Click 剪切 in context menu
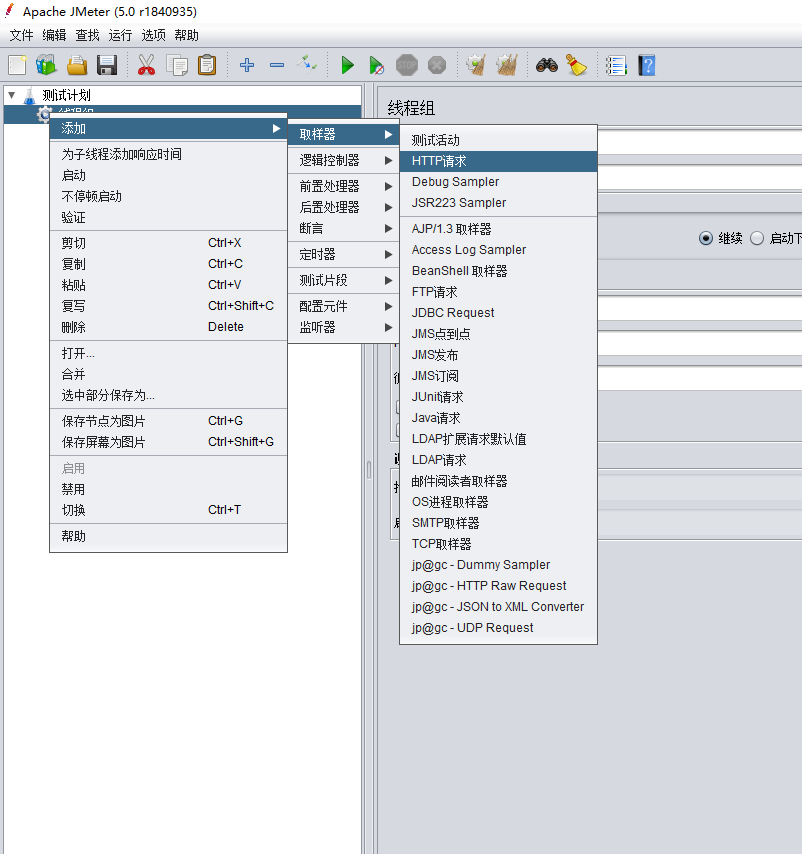The height and width of the screenshot is (854, 802). [x=168, y=243]
